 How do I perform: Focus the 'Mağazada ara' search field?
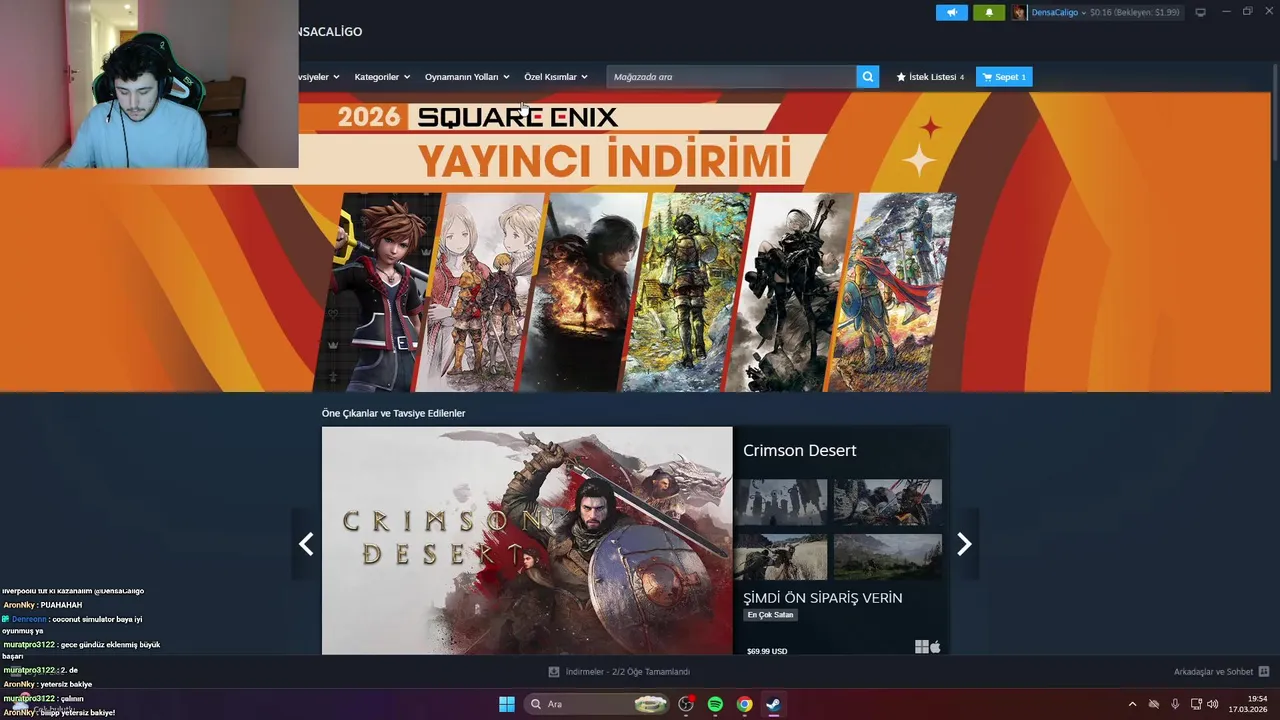[731, 77]
